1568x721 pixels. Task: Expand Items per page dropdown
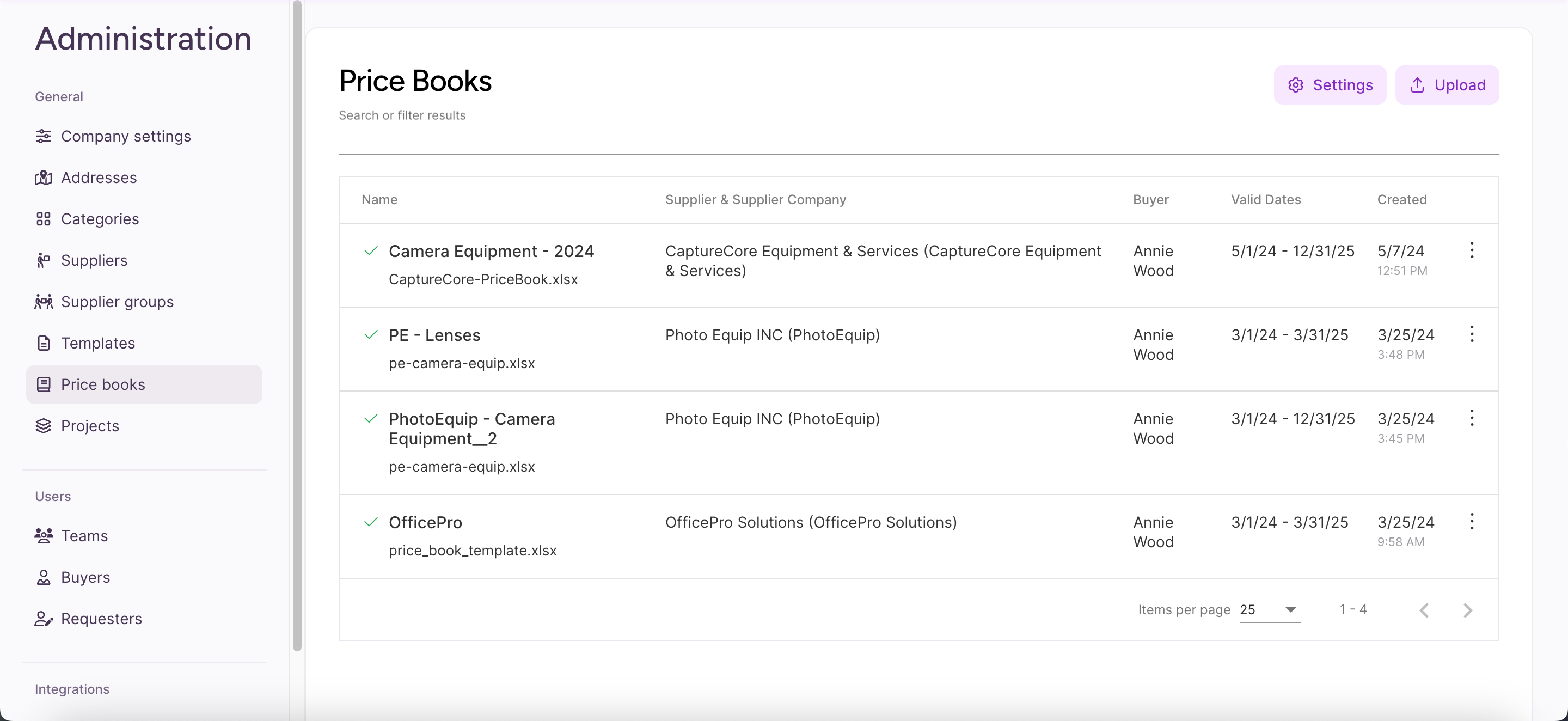coord(1270,609)
